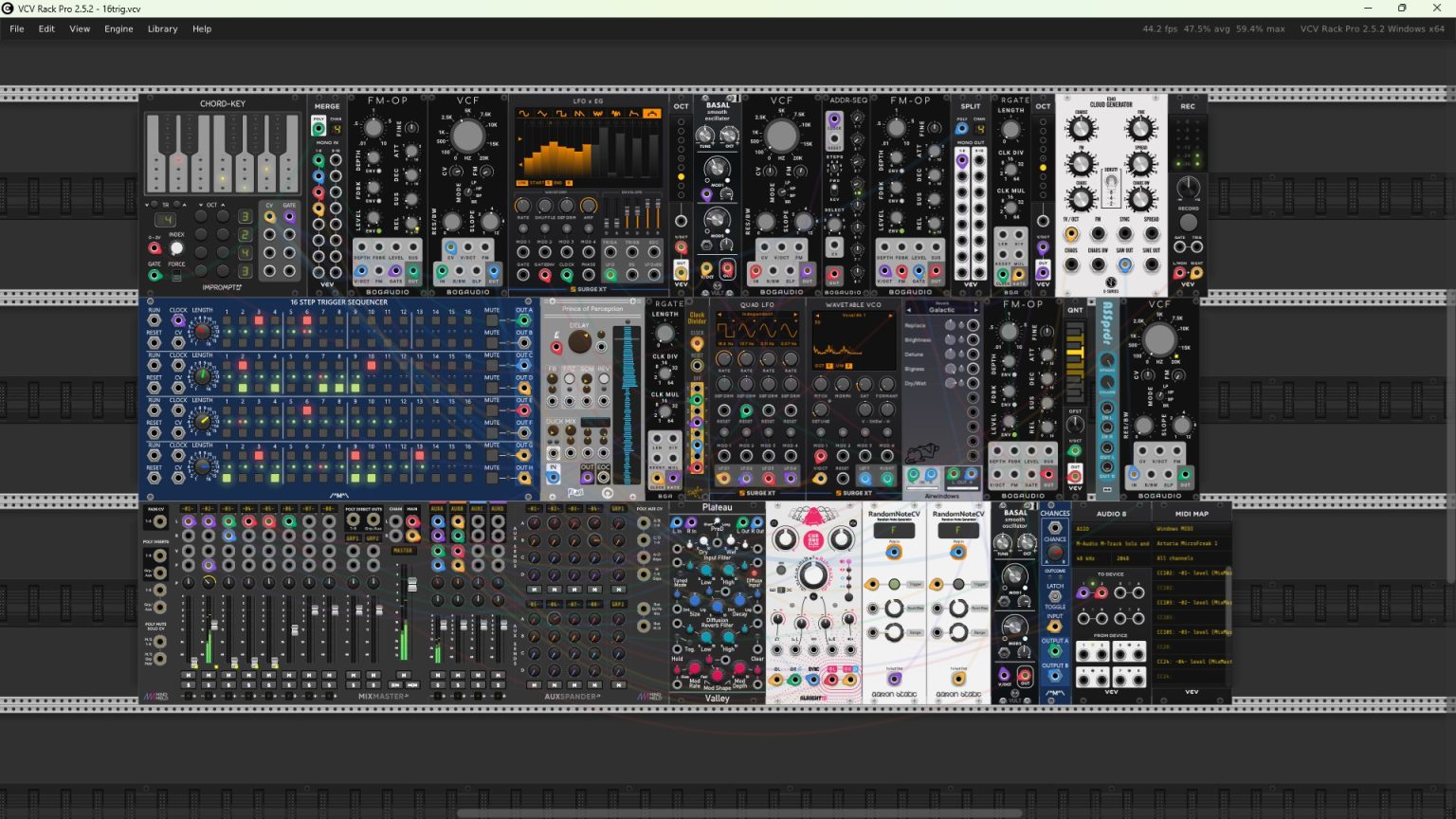1456x819 pixels.
Task: Open the View menu
Action: click(x=80, y=28)
